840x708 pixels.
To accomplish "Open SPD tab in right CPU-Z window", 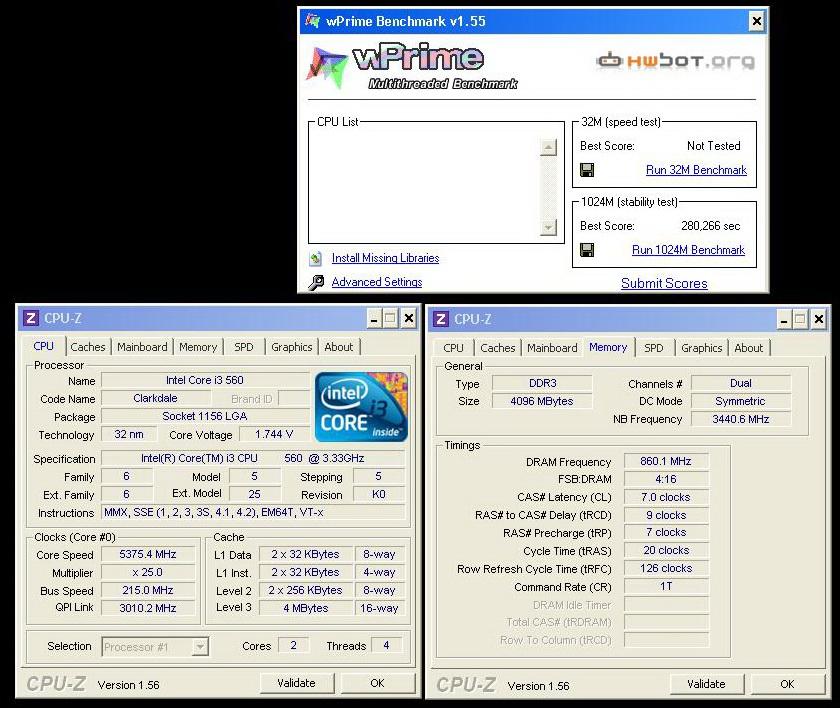I will pyautogui.click(x=654, y=348).
